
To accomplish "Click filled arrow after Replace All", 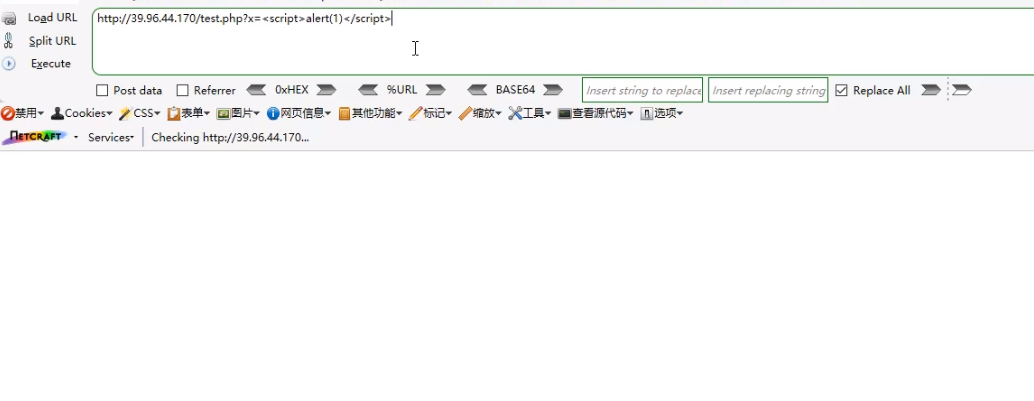I will (x=930, y=90).
